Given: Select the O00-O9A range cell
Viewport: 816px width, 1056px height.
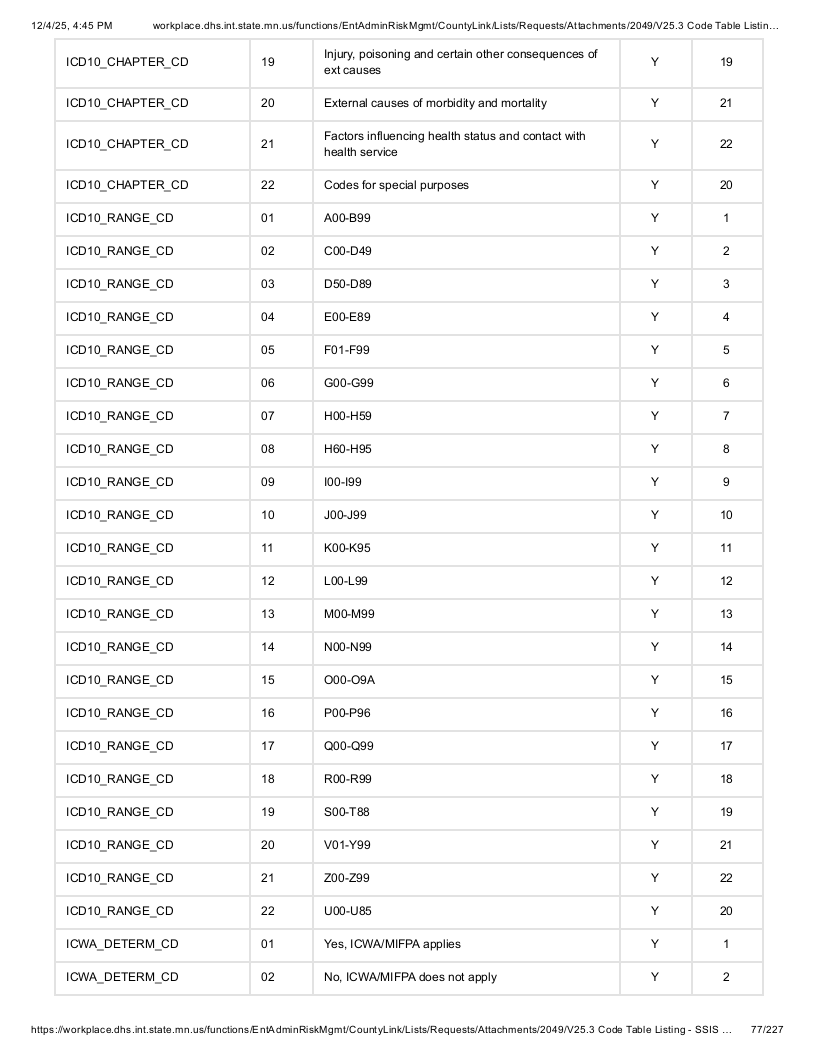Looking at the screenshot, I should coord(466,680).
